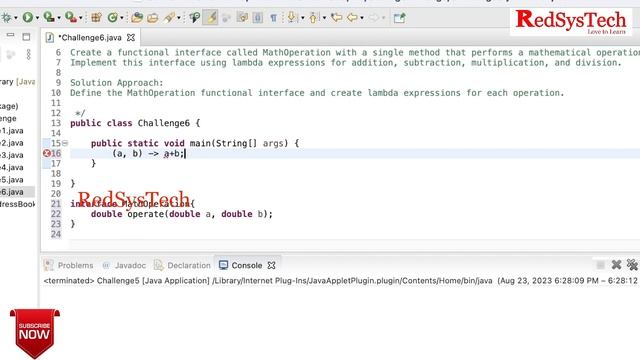The height and width of the screenshot is (360, 640).
Task: Expand the External Tools dropdown arrow
Action: (x=80, y=18)
